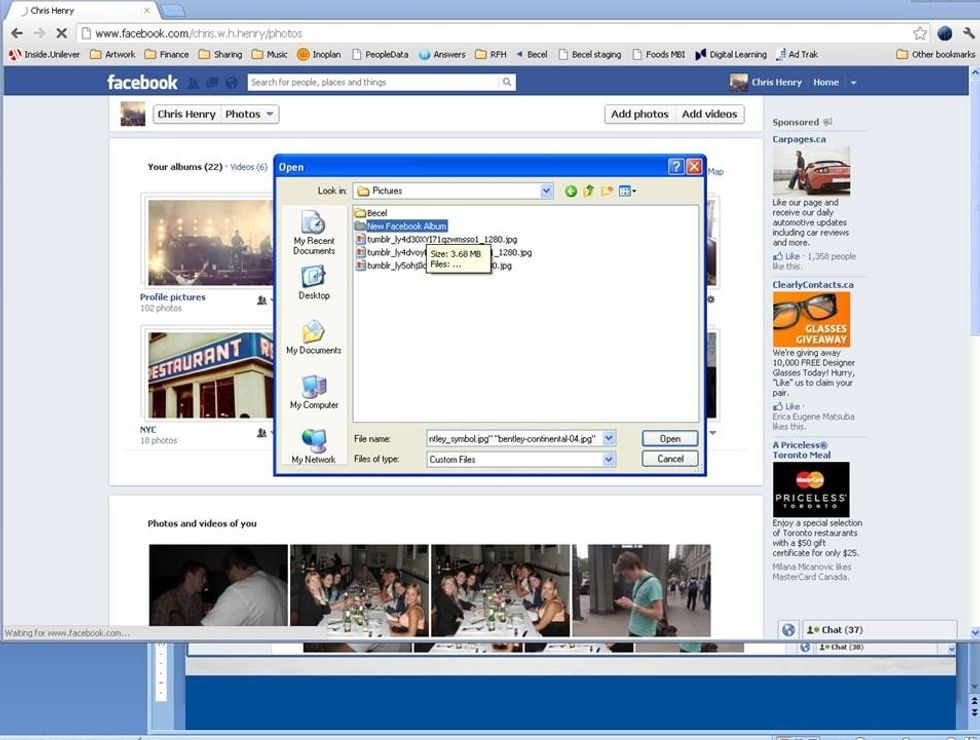Open View Menu icon in dialog

click(x=627, y=191)
